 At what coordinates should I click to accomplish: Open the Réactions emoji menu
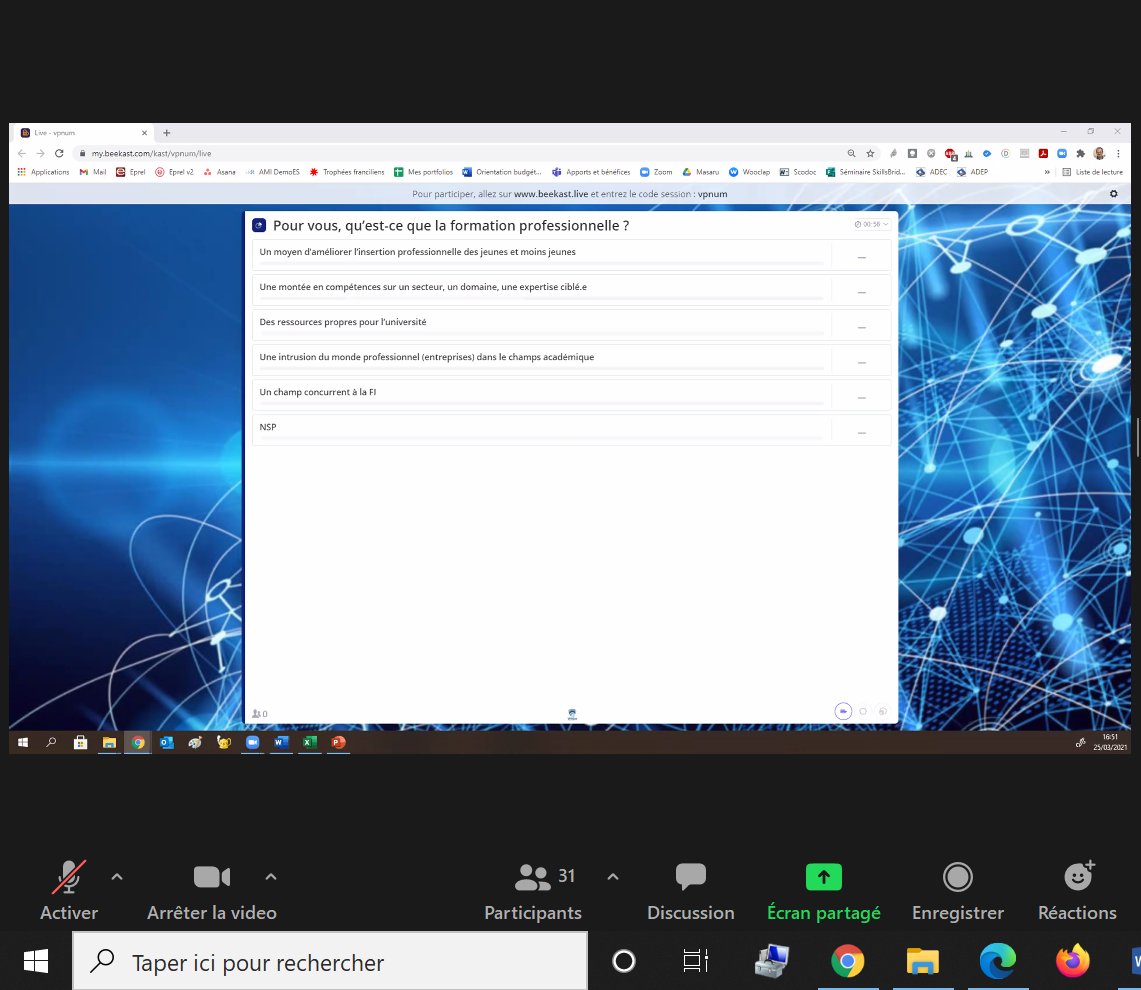tap(1078, 890)
